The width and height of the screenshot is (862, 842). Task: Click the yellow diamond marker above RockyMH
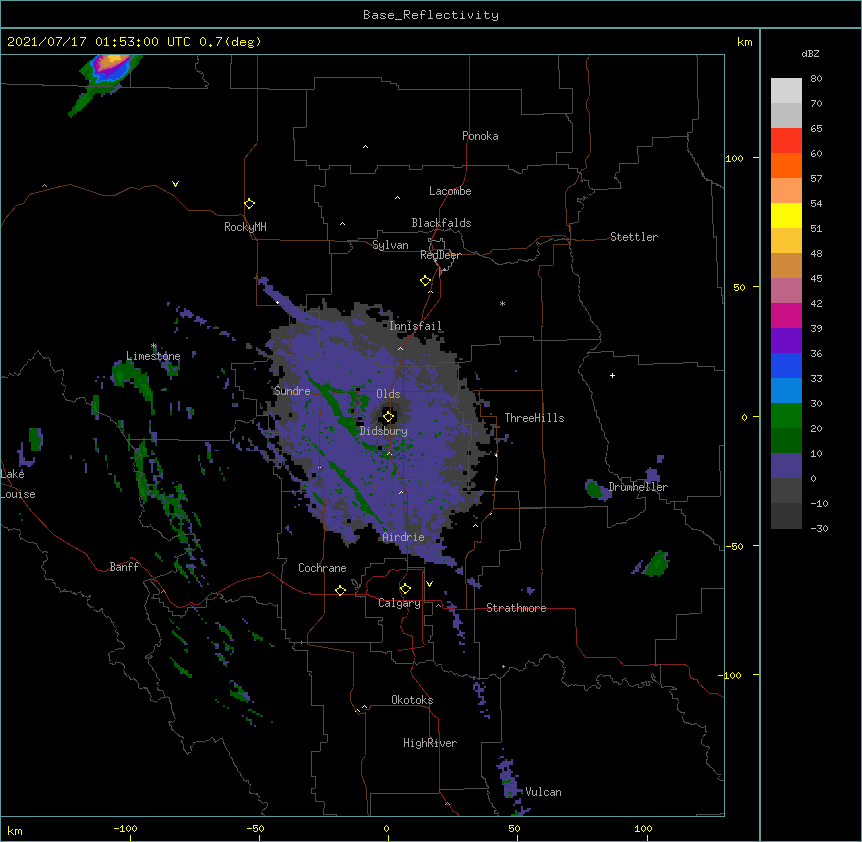249,204
